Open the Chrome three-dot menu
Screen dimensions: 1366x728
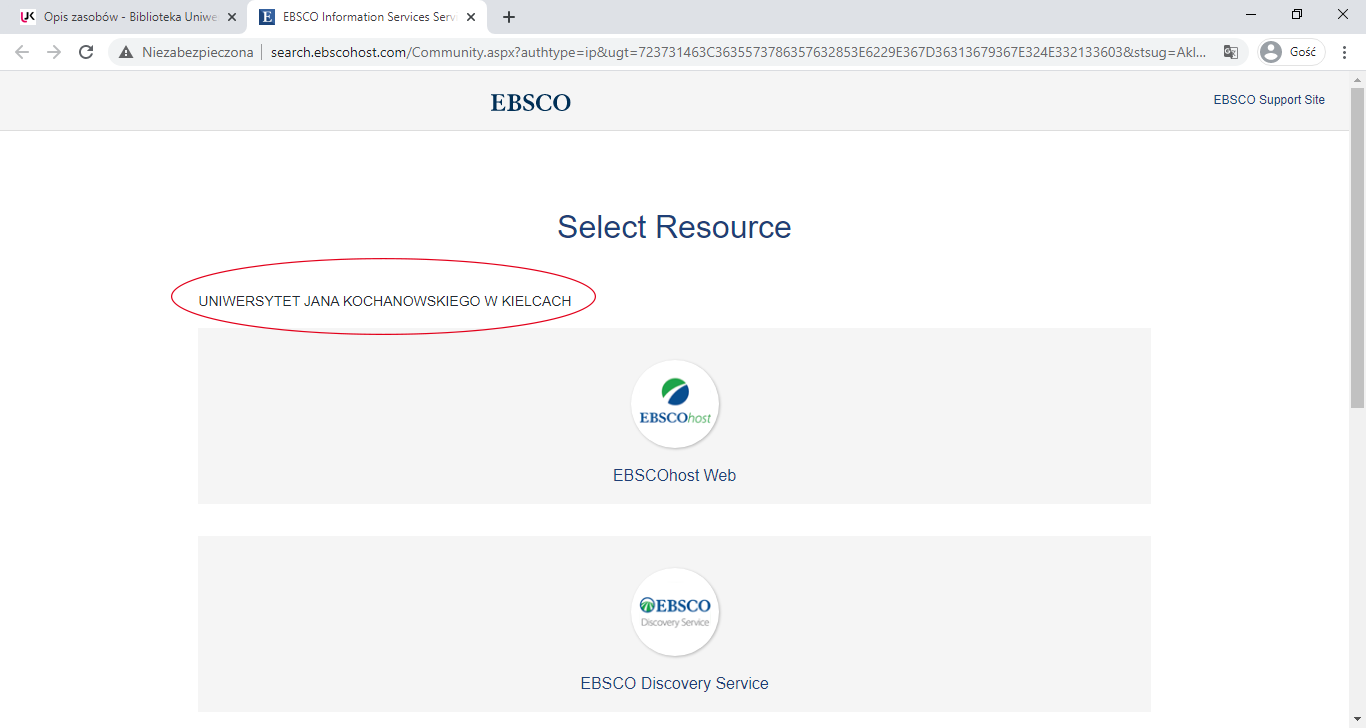1345,52
